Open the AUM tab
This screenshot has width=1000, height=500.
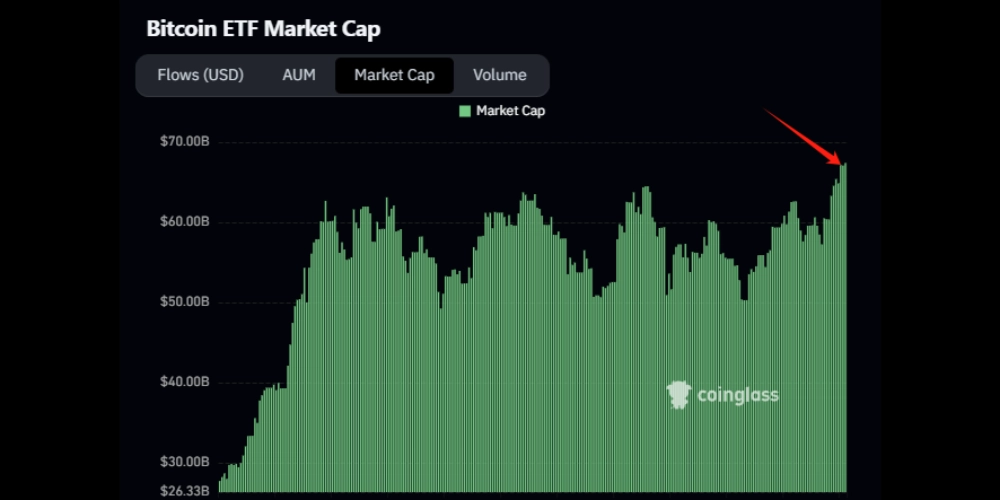[x=299, y=75]
